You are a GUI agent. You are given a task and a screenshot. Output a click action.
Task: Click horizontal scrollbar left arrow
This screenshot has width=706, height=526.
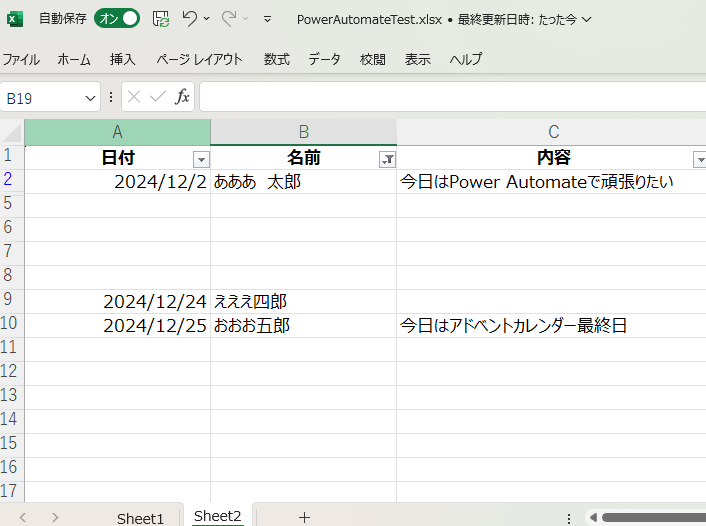click(x=593, y=518)
